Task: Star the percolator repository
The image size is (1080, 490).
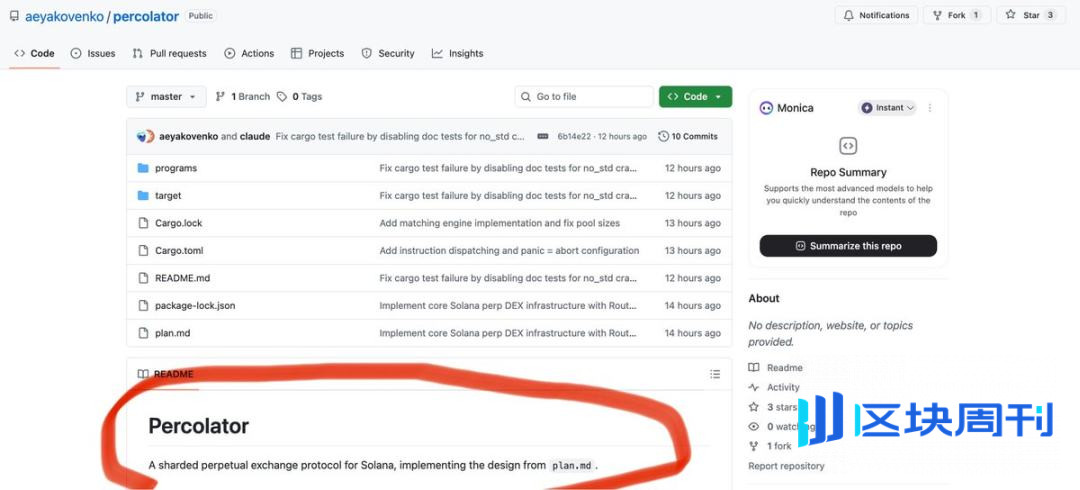Action: click(1030, 15)
